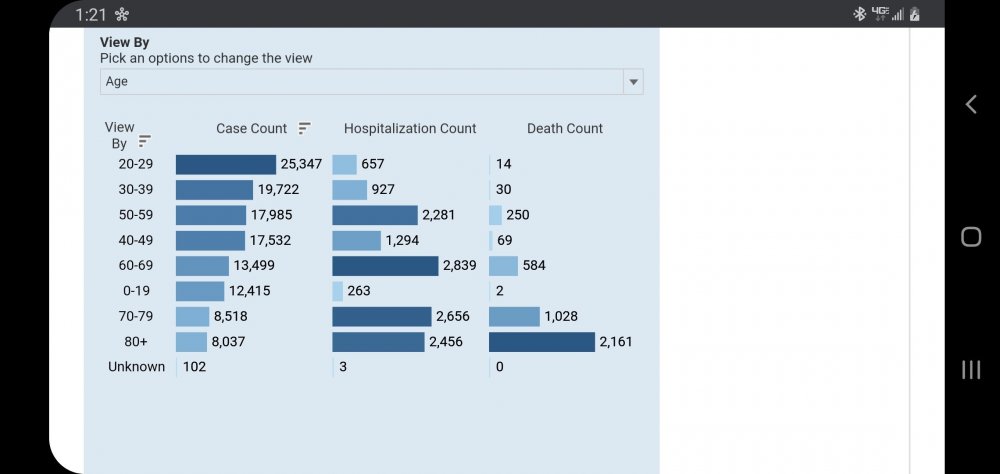This screenshot has width=1000, height=474.
Task: Click the 102 unknown case value
Action: point(195,367)
